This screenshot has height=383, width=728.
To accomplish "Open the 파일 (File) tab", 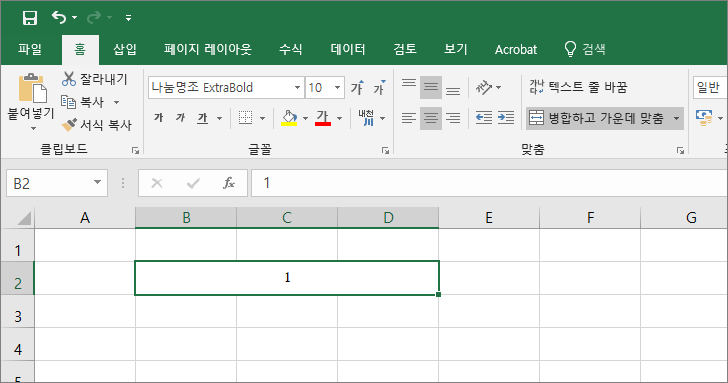I will click(30, 49).
